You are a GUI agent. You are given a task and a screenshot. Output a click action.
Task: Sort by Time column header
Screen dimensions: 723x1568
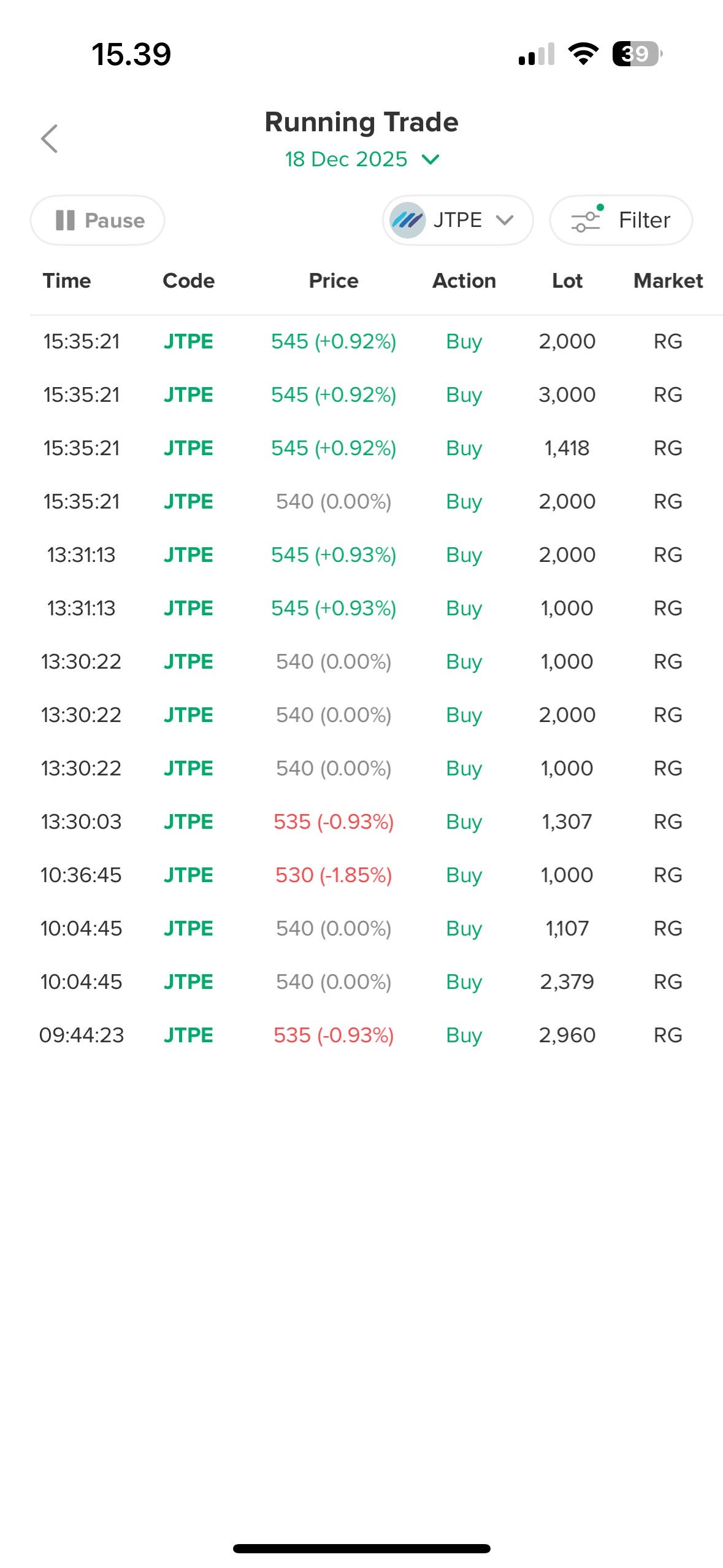67,281
